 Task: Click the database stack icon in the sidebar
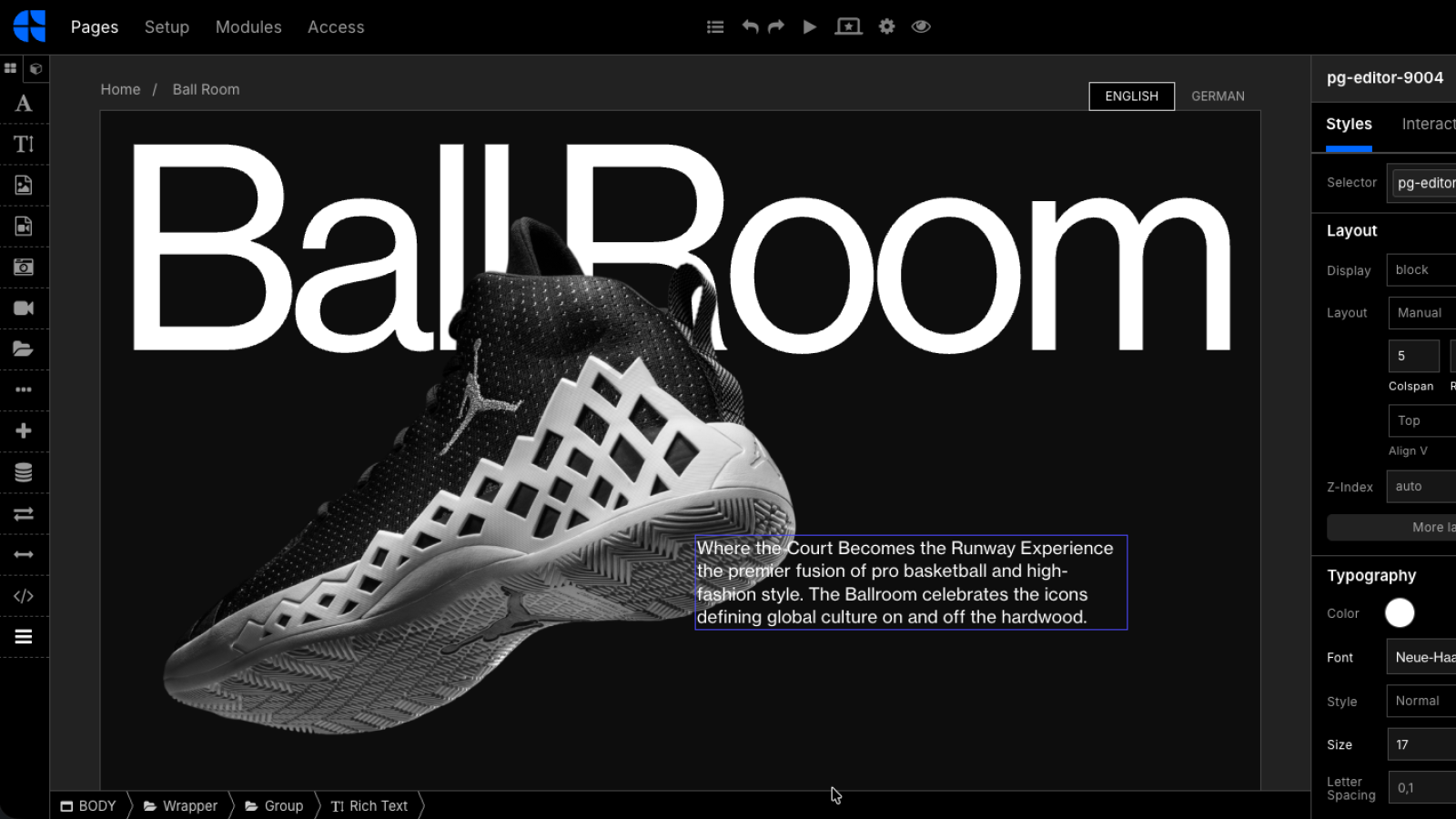(24, 472)
